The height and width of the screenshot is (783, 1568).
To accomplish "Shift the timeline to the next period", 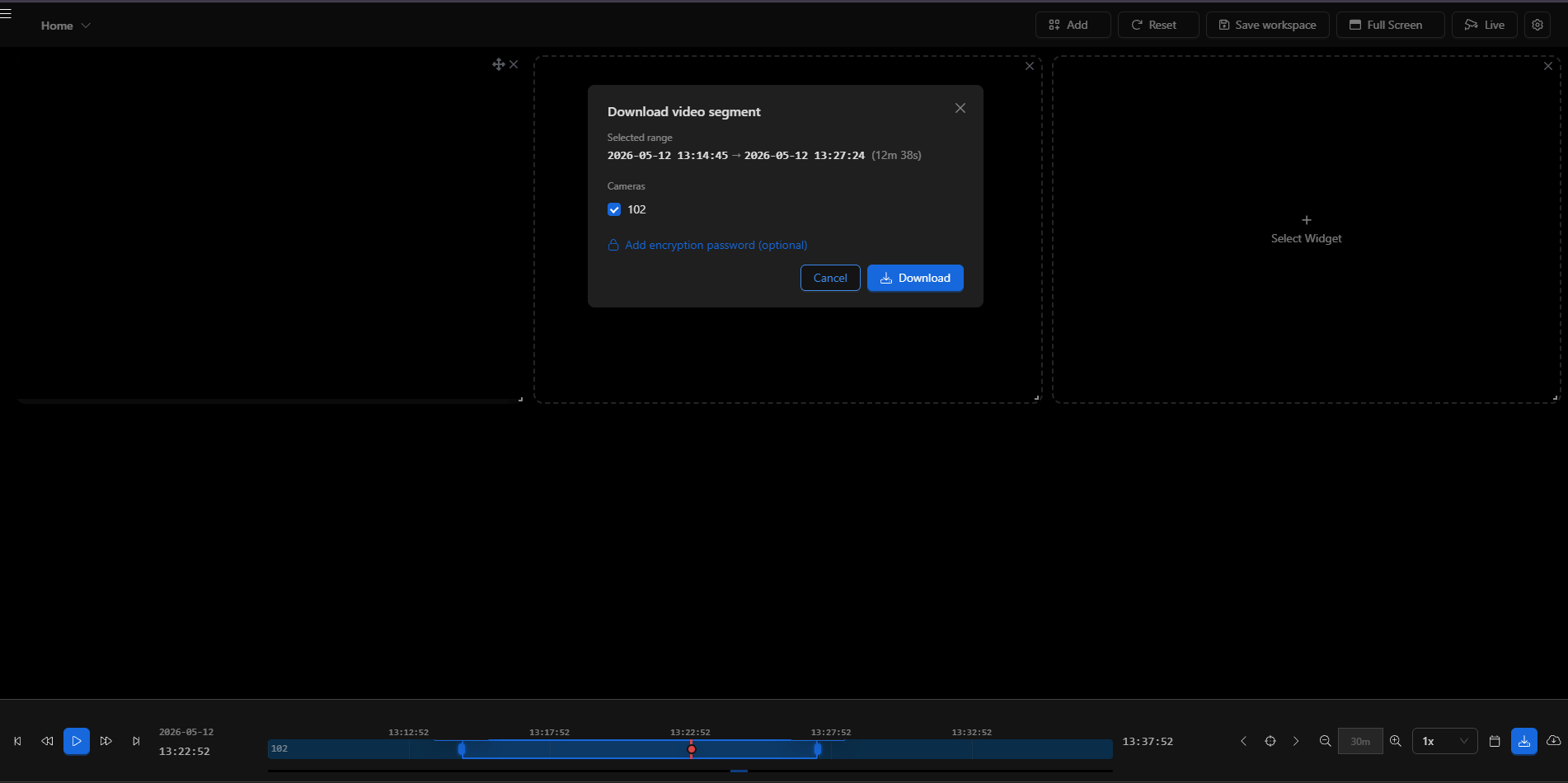I will (x=1296, y=741).
